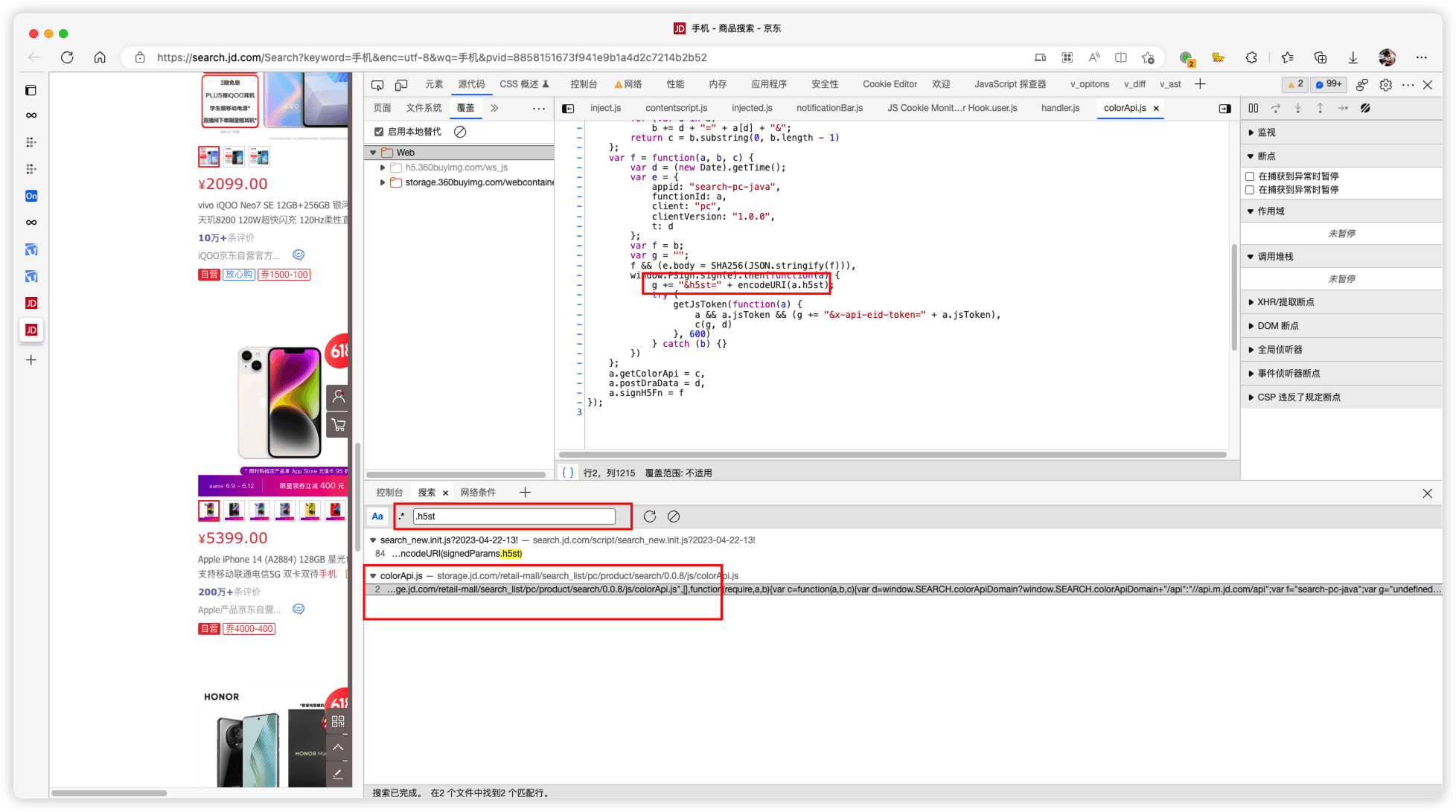This screenshot has height=812, width=1456.
Task: Select the first iPhone 14 color thumbnail
Action: 209,511
